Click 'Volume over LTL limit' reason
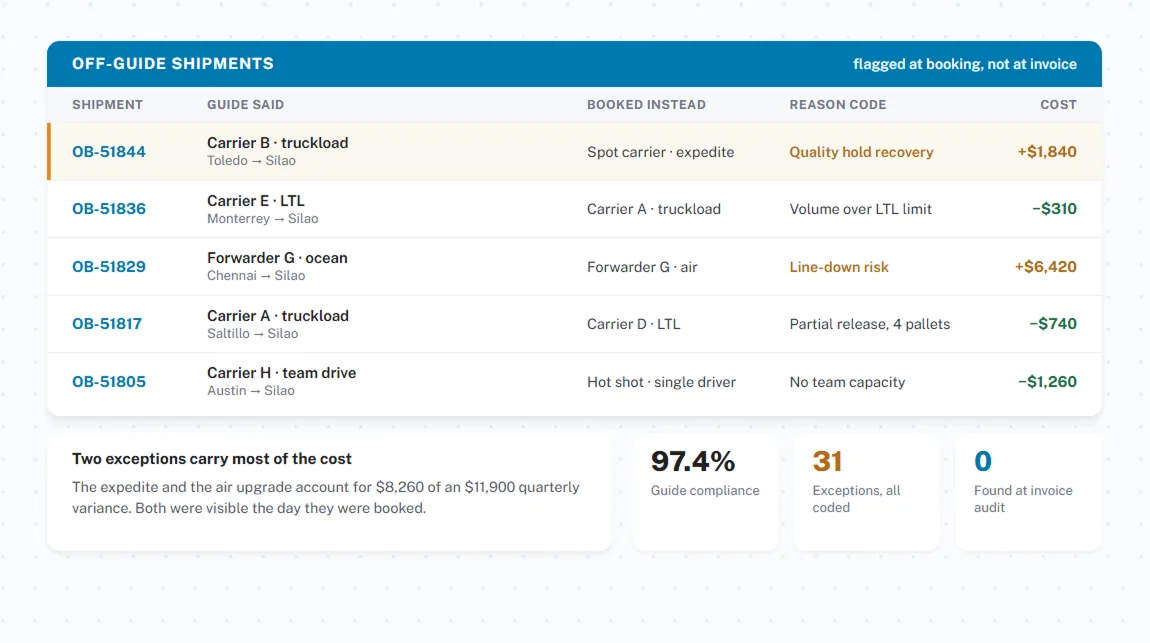This screenshot has width=1150, height=643. (x=860, y=210)
